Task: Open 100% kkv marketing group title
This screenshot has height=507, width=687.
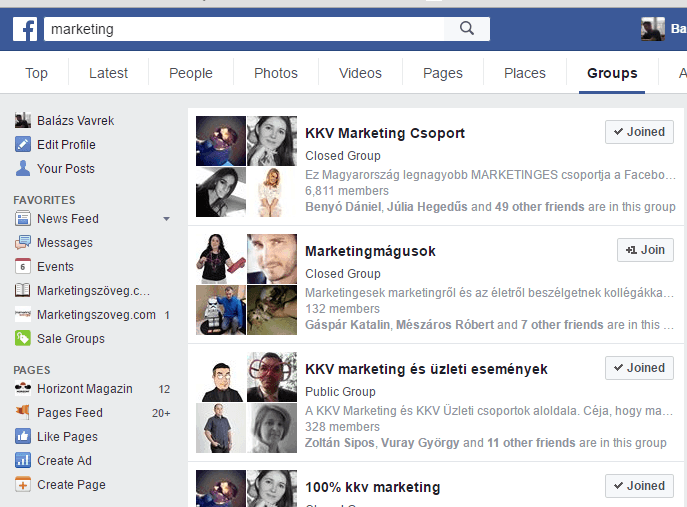Action: click(372, 487)
